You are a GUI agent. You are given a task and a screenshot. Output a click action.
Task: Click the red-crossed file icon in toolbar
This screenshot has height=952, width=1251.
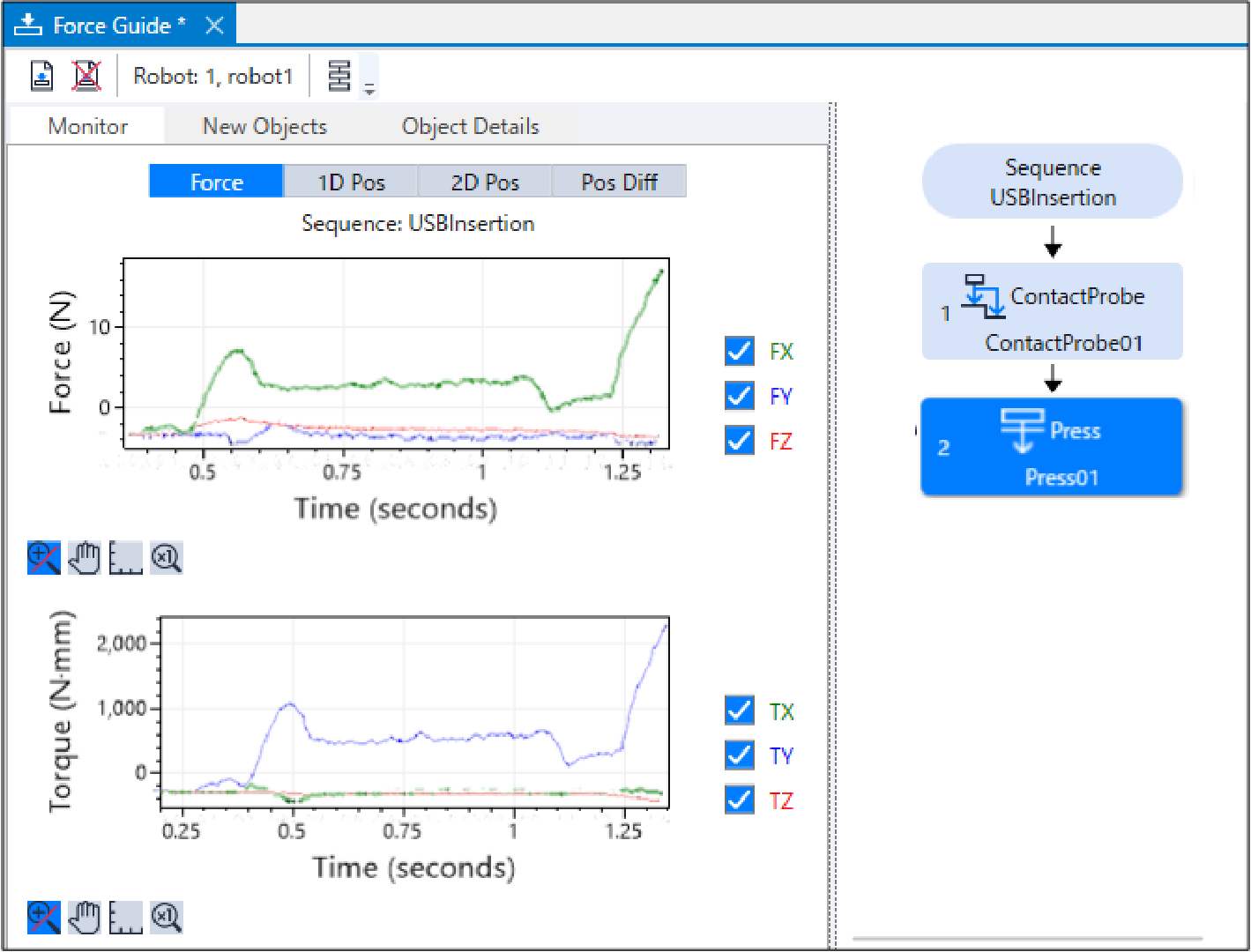click(x=86, y=76)
